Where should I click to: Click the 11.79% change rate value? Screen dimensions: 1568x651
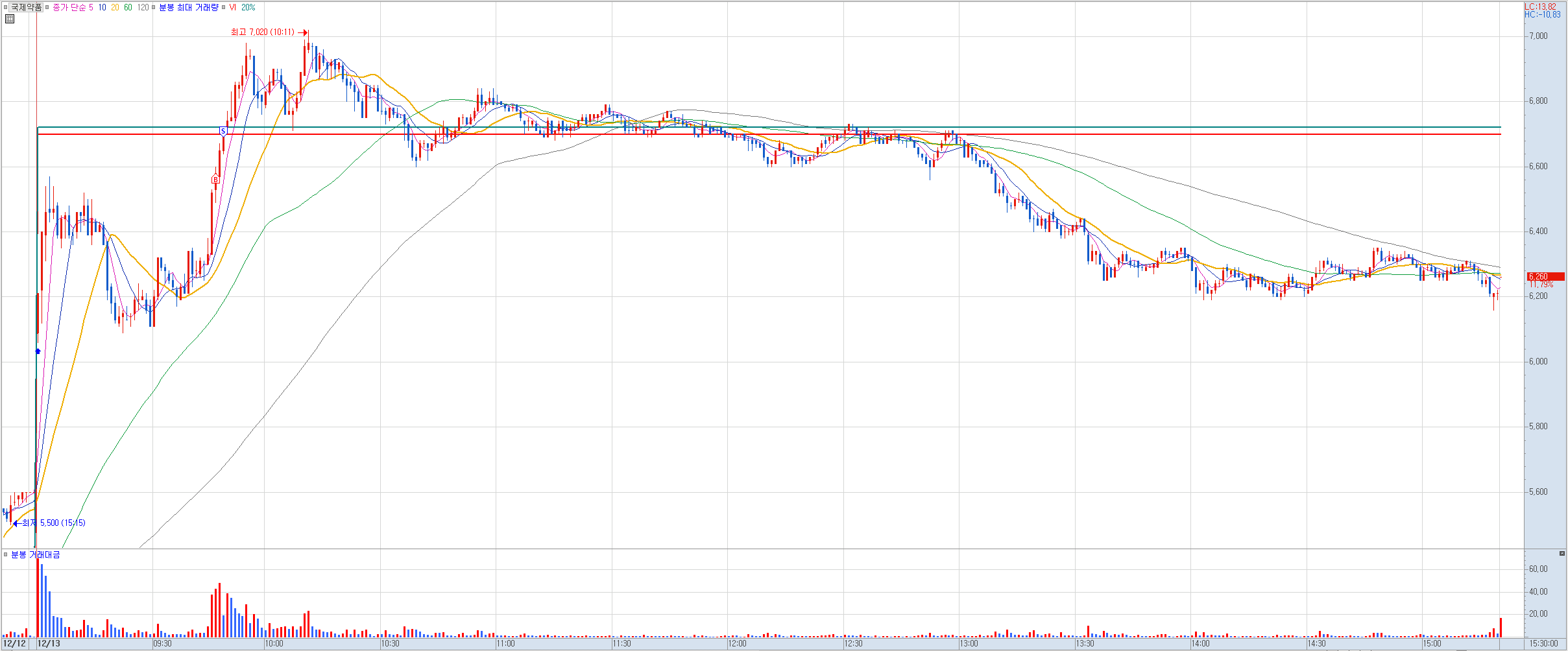1541,285
